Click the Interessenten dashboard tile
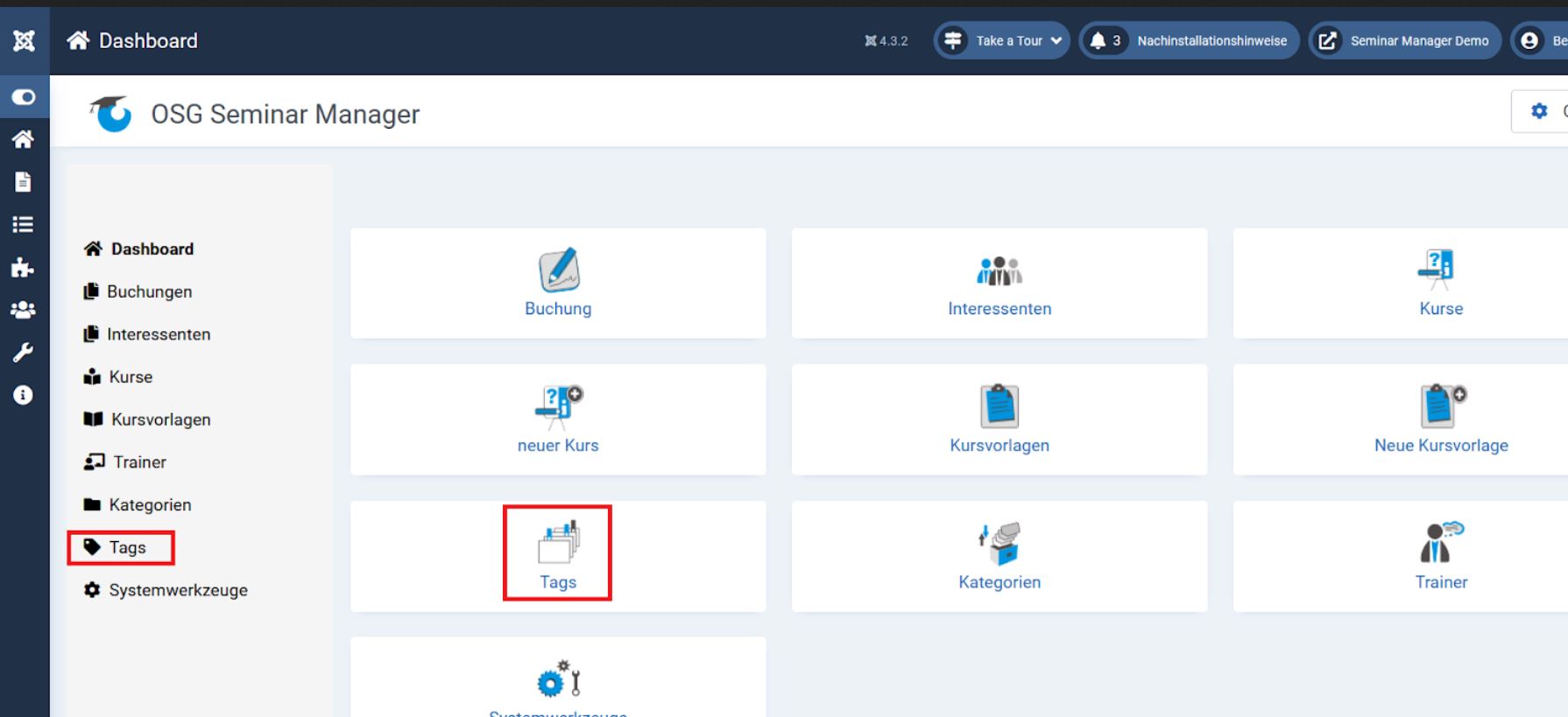 [x=999, y=284]
